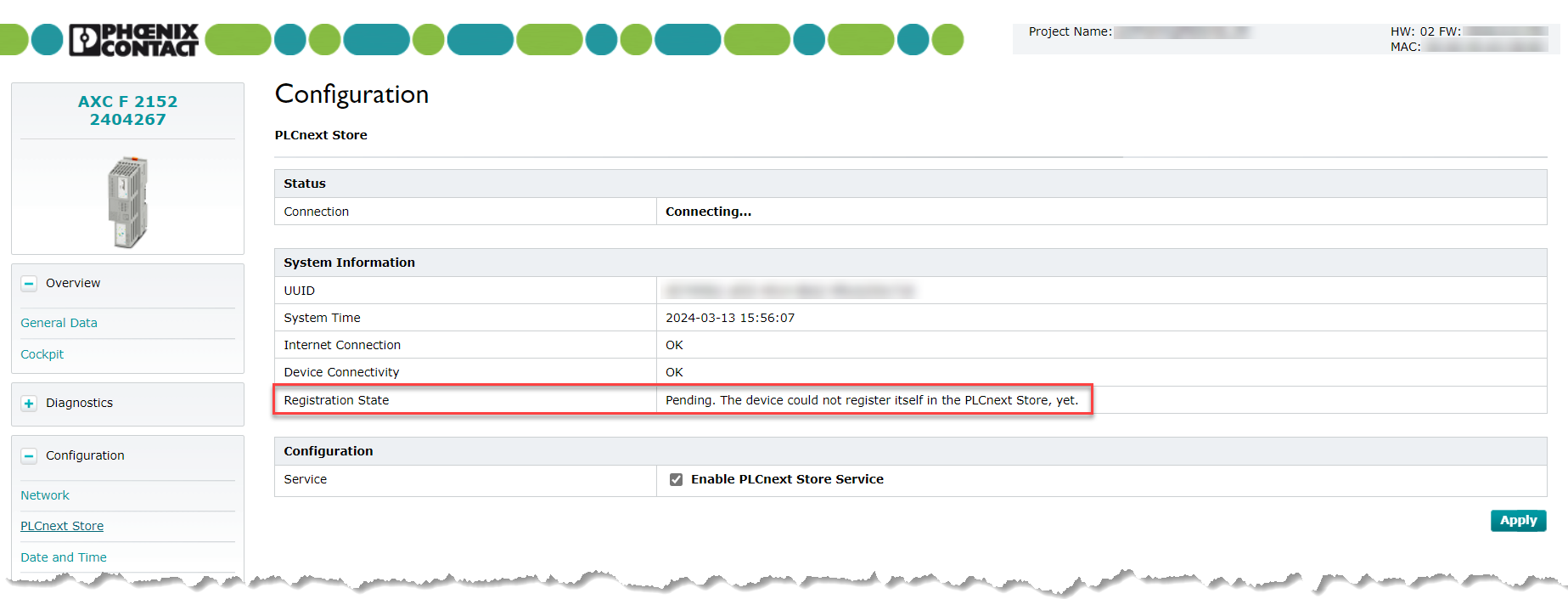Click the Diagnostics section label

point(79,403)
